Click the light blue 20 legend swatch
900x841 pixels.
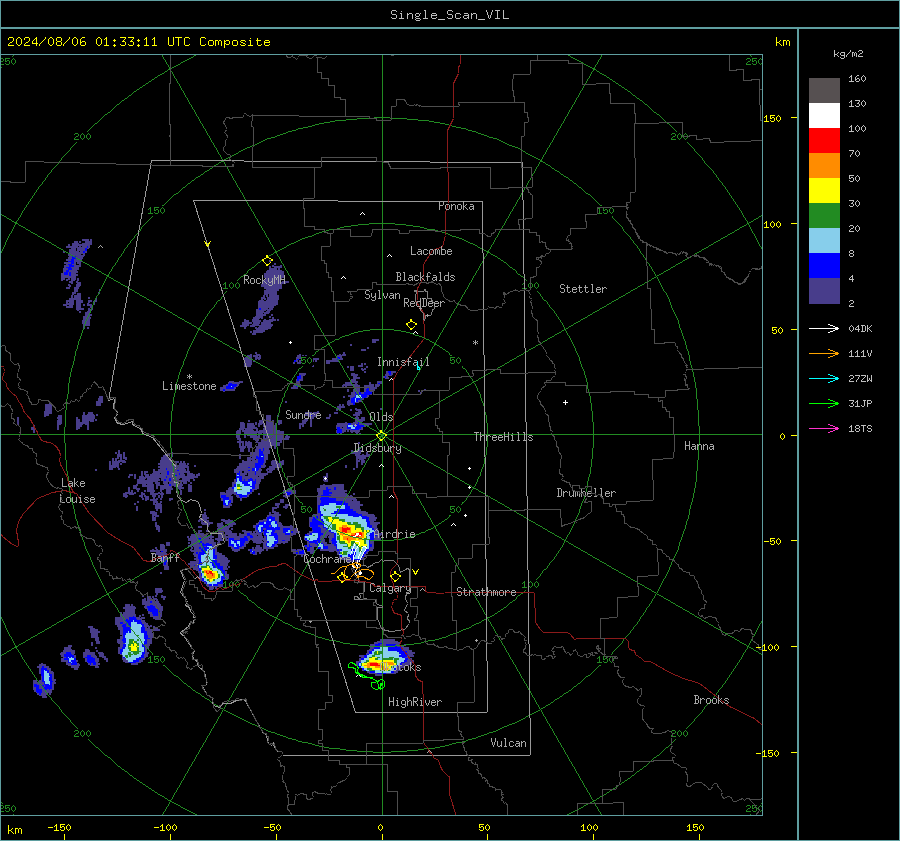824,241
